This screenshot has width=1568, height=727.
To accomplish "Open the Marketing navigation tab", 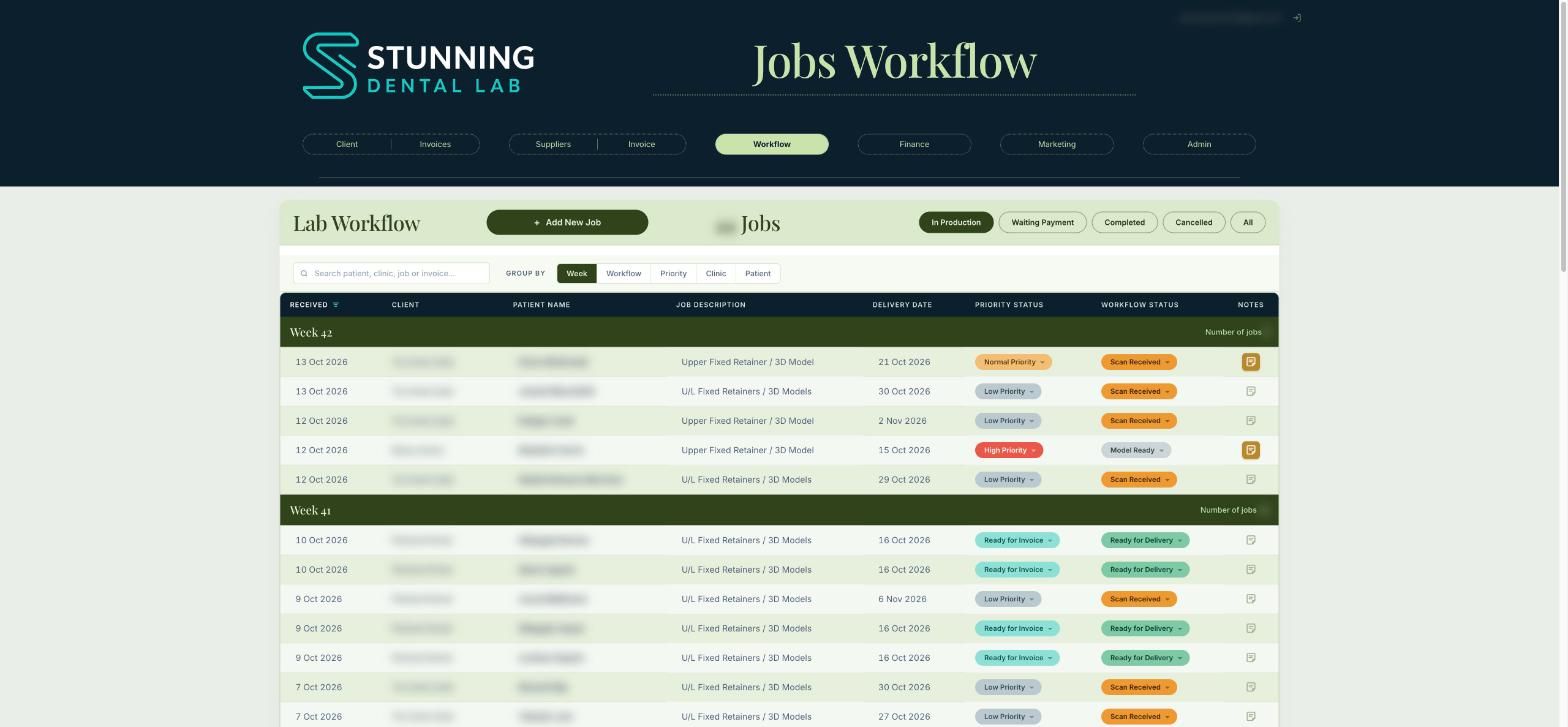I will 1057,144.
